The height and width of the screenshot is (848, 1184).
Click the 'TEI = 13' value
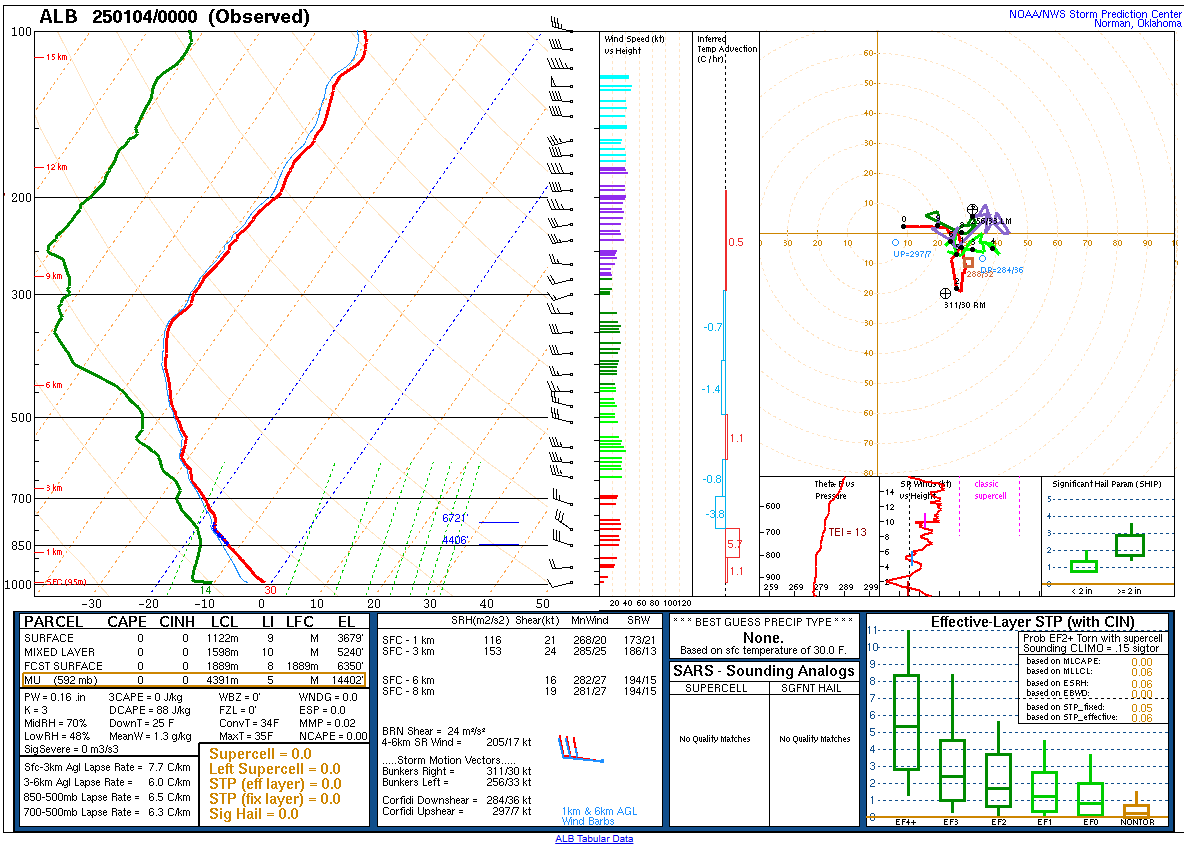pos(847,532)
